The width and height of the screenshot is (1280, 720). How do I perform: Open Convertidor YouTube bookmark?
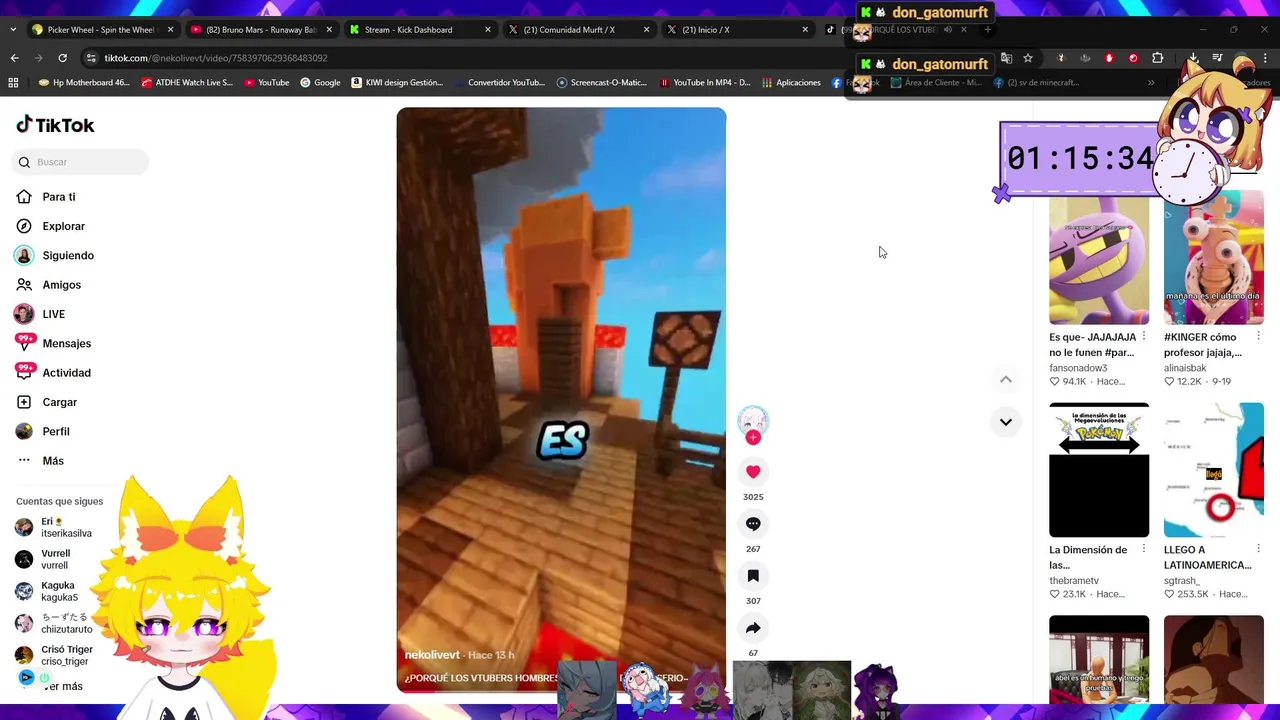pos(499,83)
